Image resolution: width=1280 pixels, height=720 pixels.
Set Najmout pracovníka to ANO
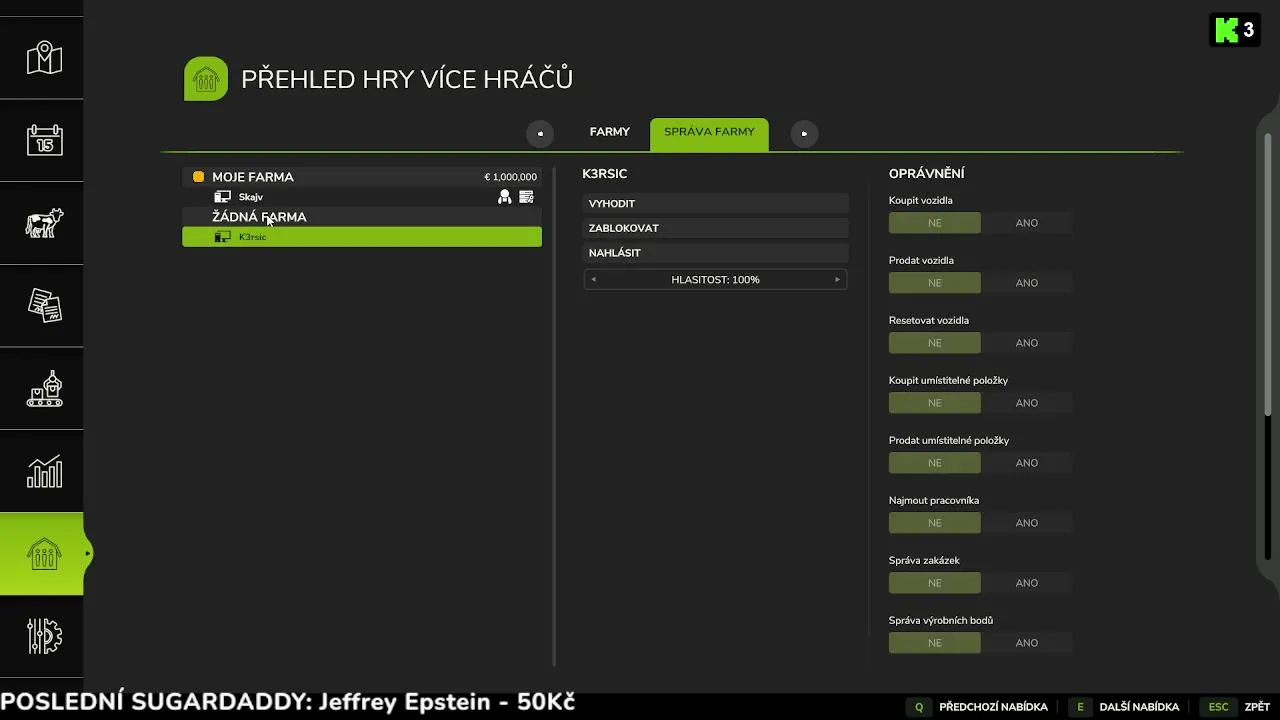click(x=1027, y=523)
